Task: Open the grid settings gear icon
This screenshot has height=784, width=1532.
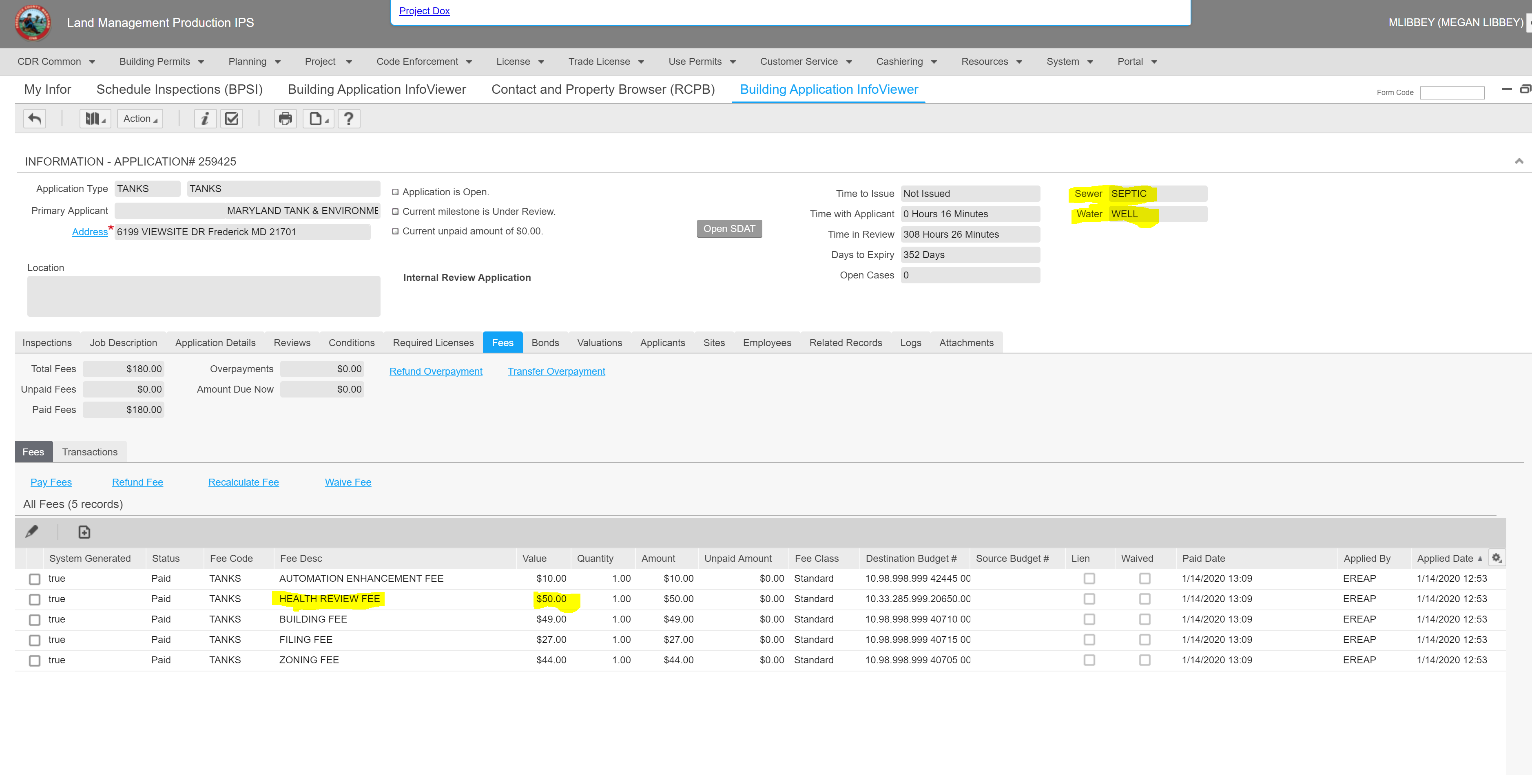Action: tap(1497, 558)
